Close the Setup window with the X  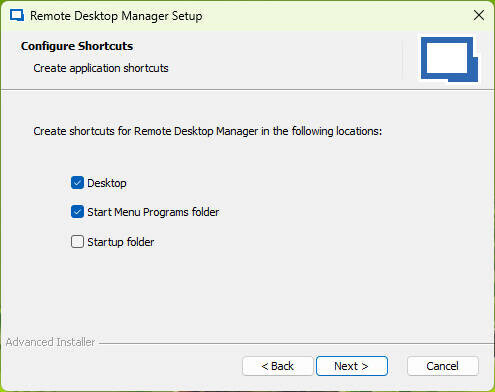click(x=479, y=15)
